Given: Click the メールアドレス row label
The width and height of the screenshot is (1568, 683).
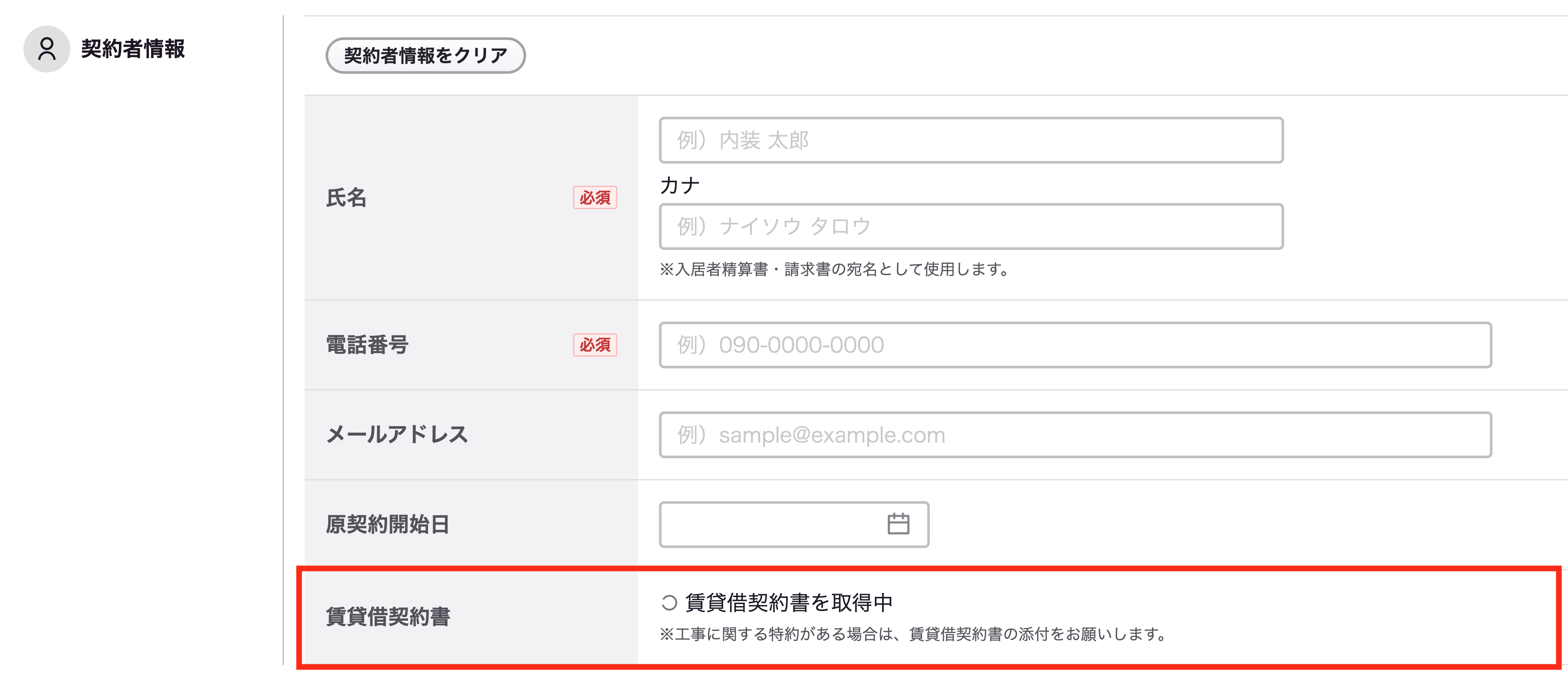Looking at the screenshot, I should click(397, 434).
